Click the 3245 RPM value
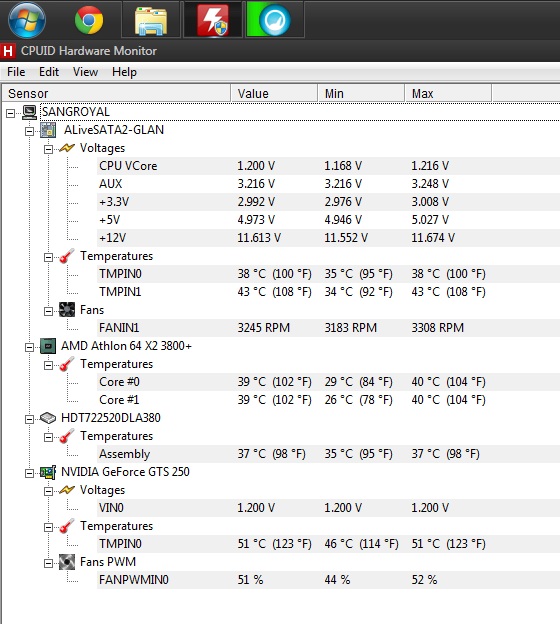Screen dimensions: 560x624 tap(263, 328)
